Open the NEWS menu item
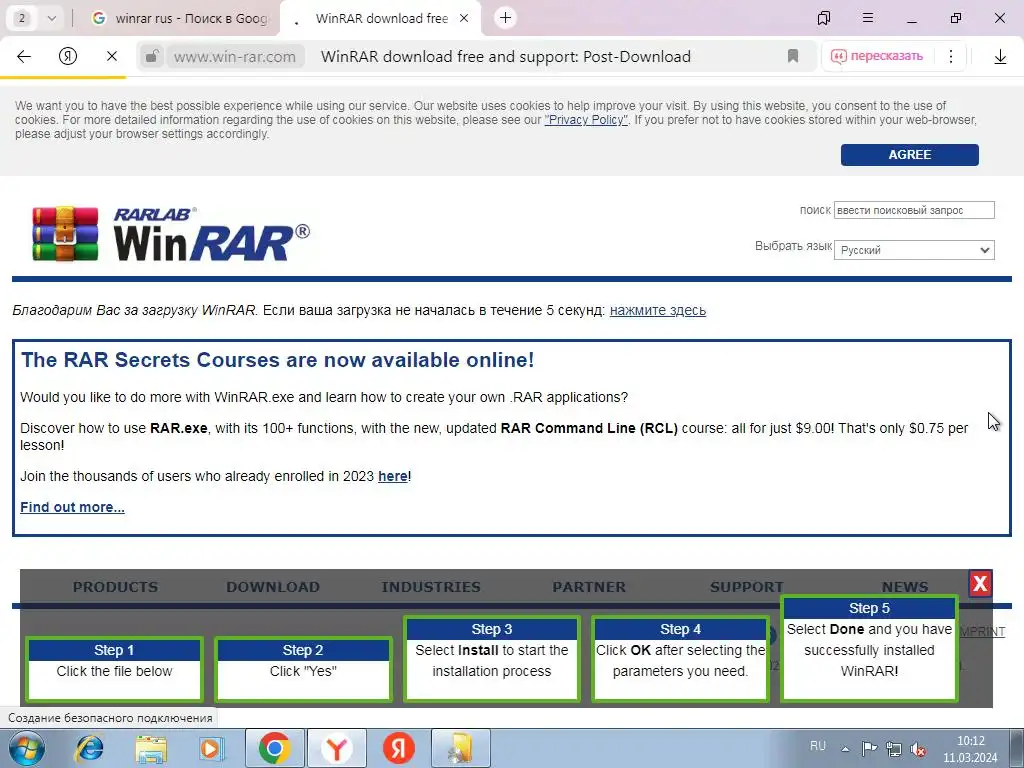 pyautogui.click(x=904, y=586)
